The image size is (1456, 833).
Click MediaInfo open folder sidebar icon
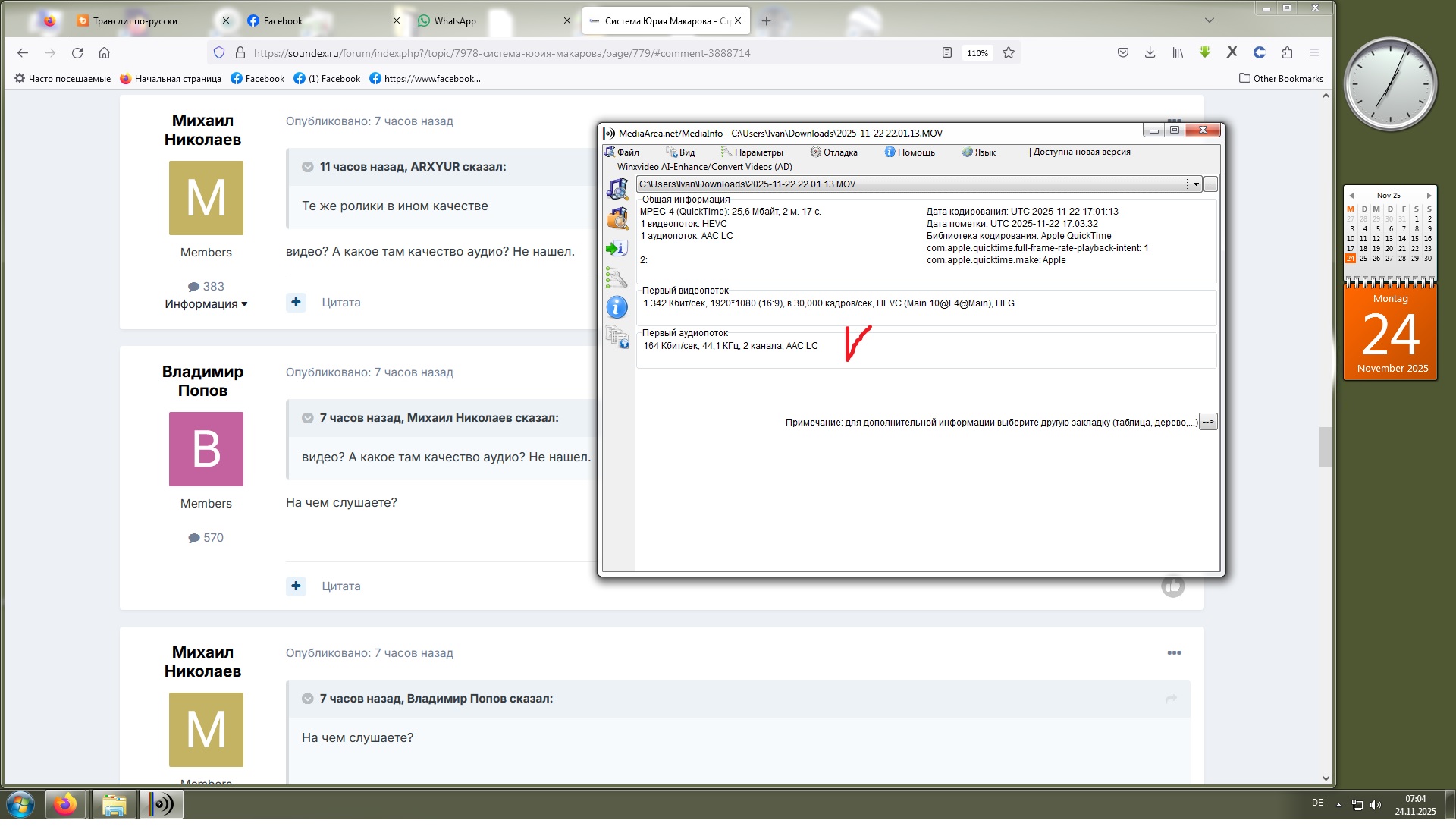click(x=617, y=218)
